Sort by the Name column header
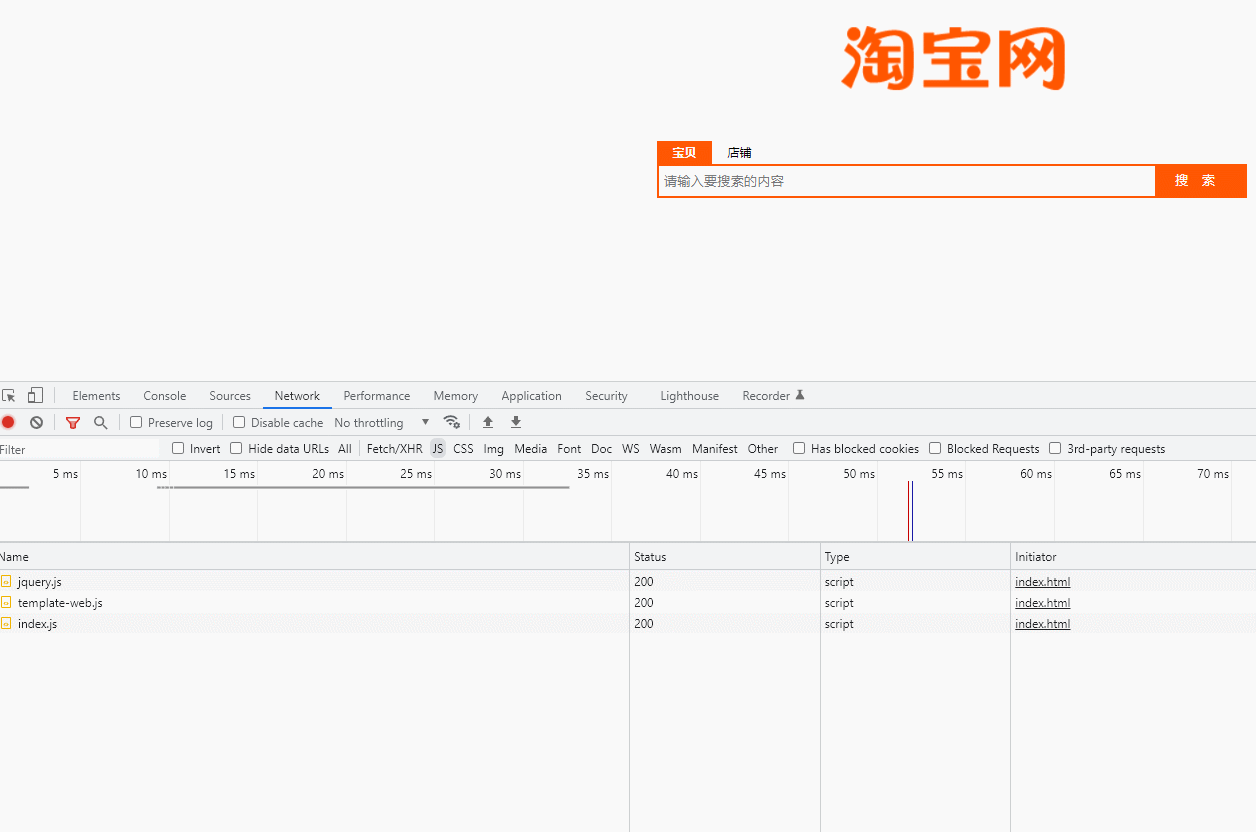 [x=314, y=556]
